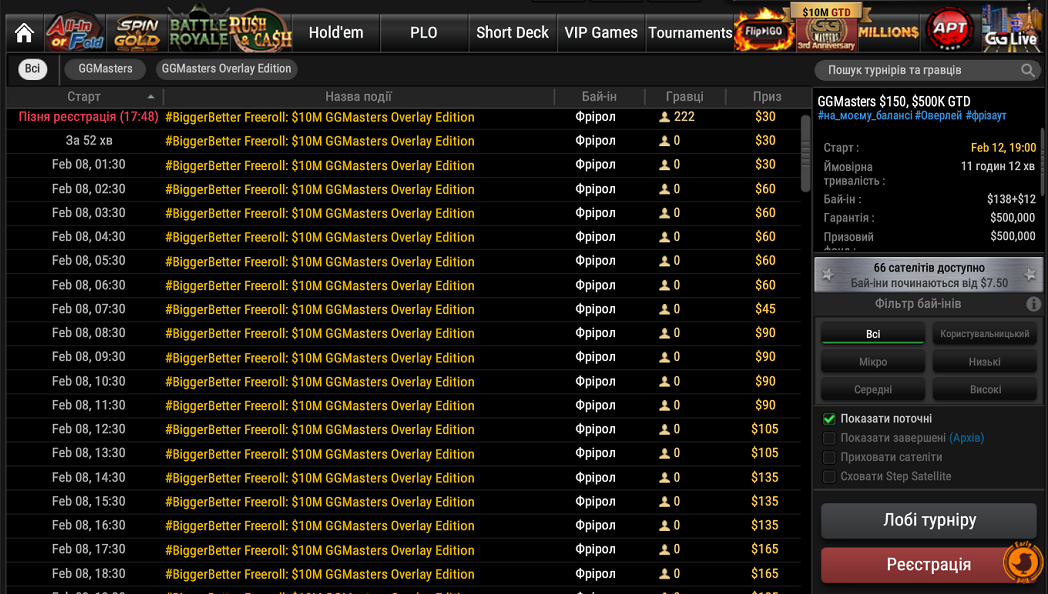The width and height of the screenshot is (1048, 594).
Task: Click the Home icon on the top left
Action: tap(22, 30)
